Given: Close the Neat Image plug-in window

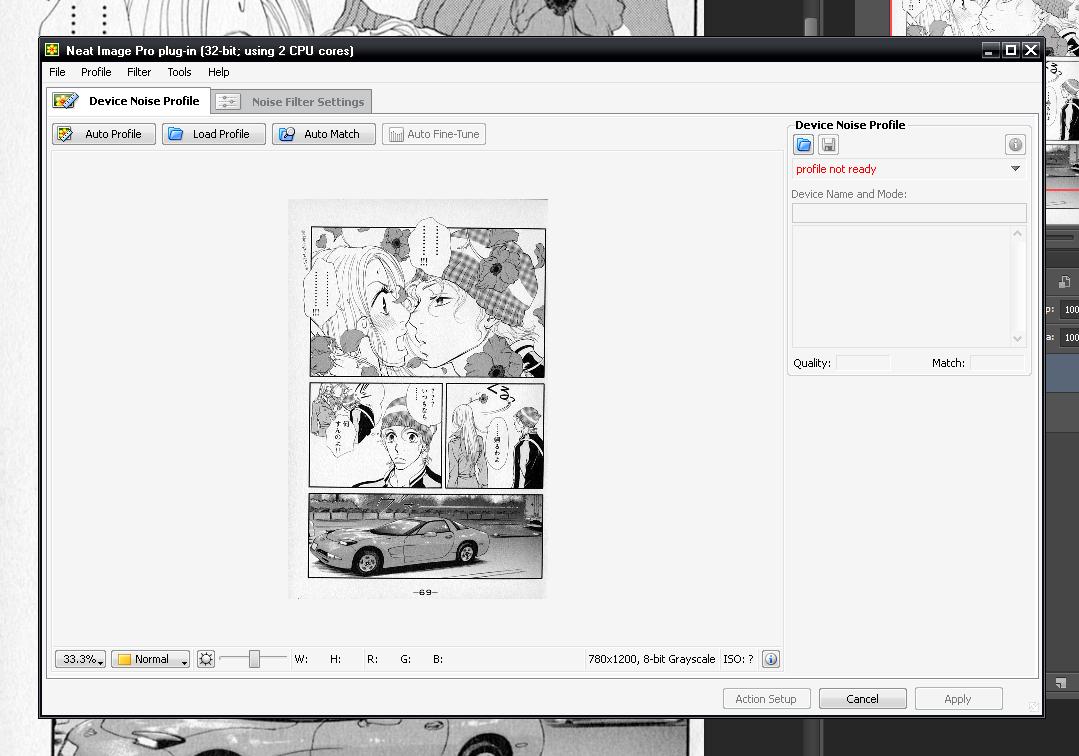Looking at the screenshot, I should click(1031, 50).
